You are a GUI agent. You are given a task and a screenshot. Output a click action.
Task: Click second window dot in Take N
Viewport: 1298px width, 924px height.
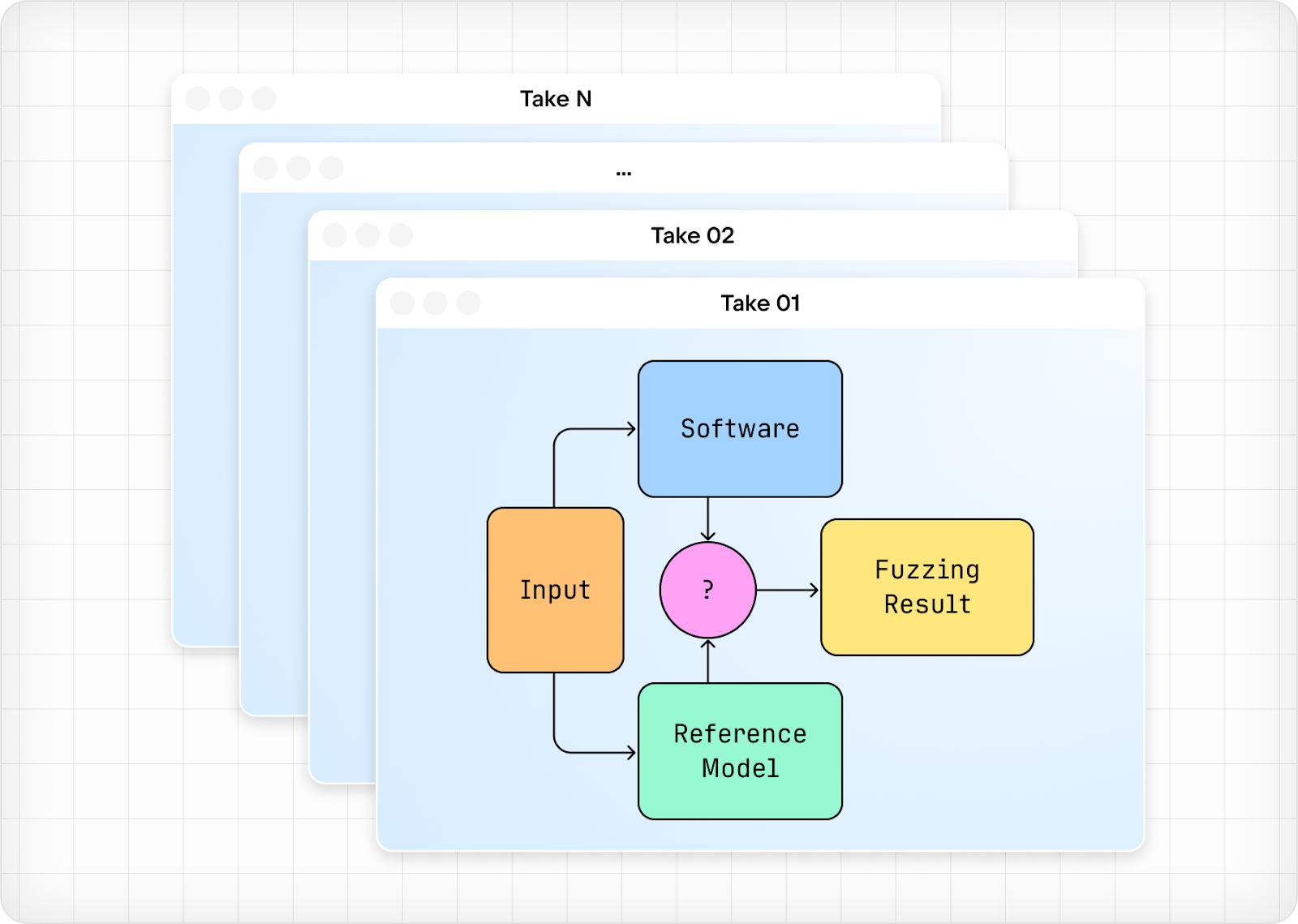[231, 99]
